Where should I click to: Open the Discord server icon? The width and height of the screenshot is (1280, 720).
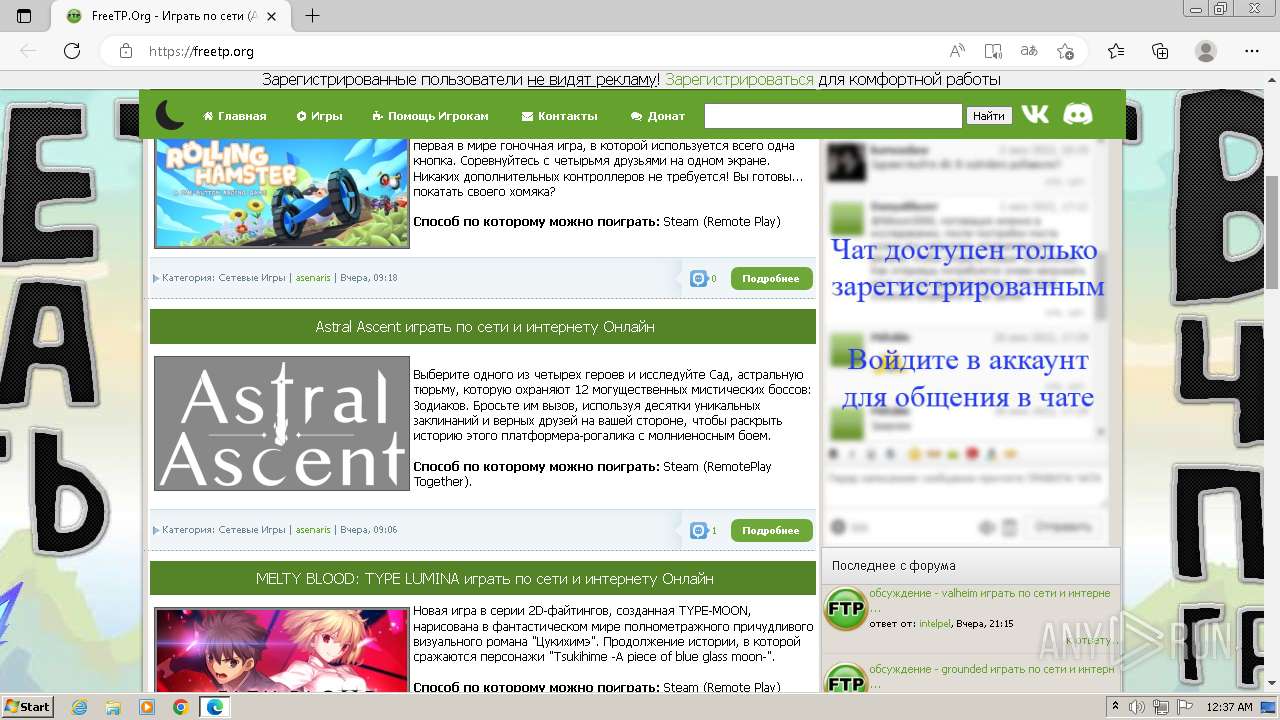click(1077, 114)
